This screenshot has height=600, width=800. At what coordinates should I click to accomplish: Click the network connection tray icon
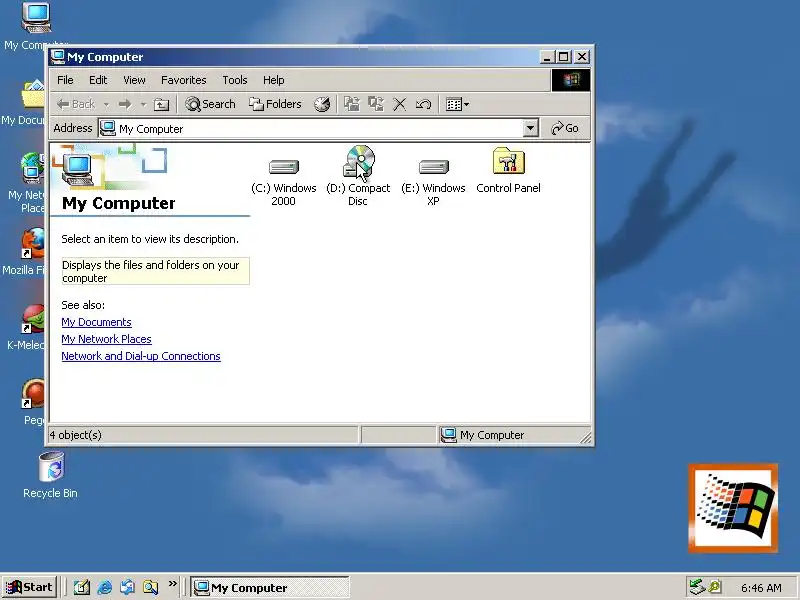click(x=696, y=587)
